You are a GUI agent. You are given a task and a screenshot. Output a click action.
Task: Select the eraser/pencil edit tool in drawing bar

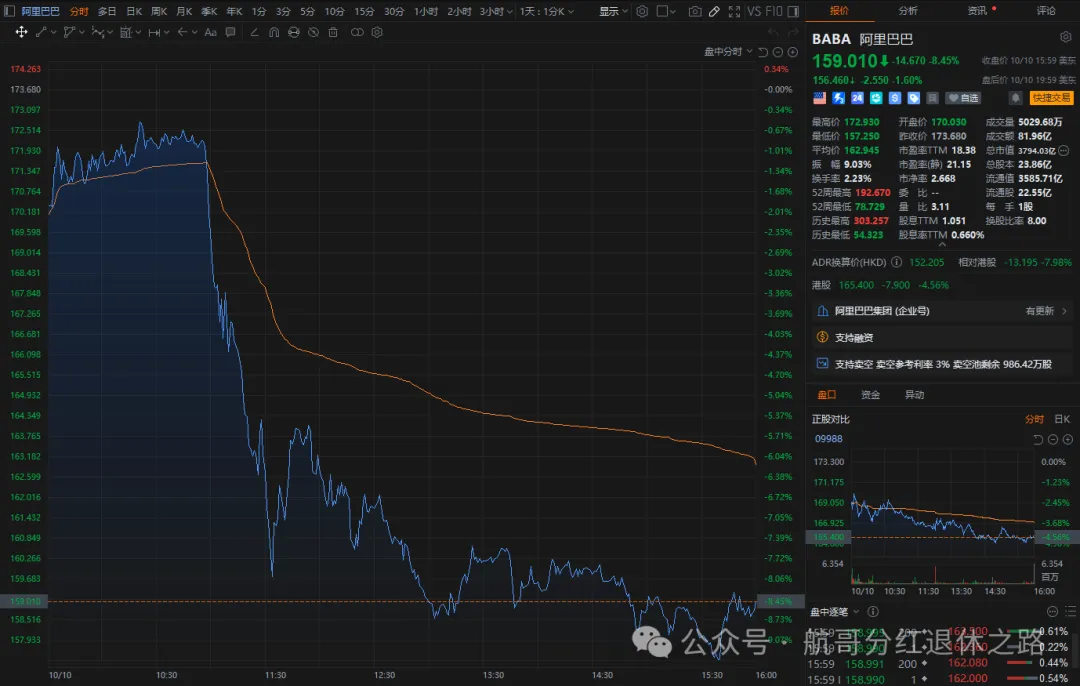(x=254, y=32)
